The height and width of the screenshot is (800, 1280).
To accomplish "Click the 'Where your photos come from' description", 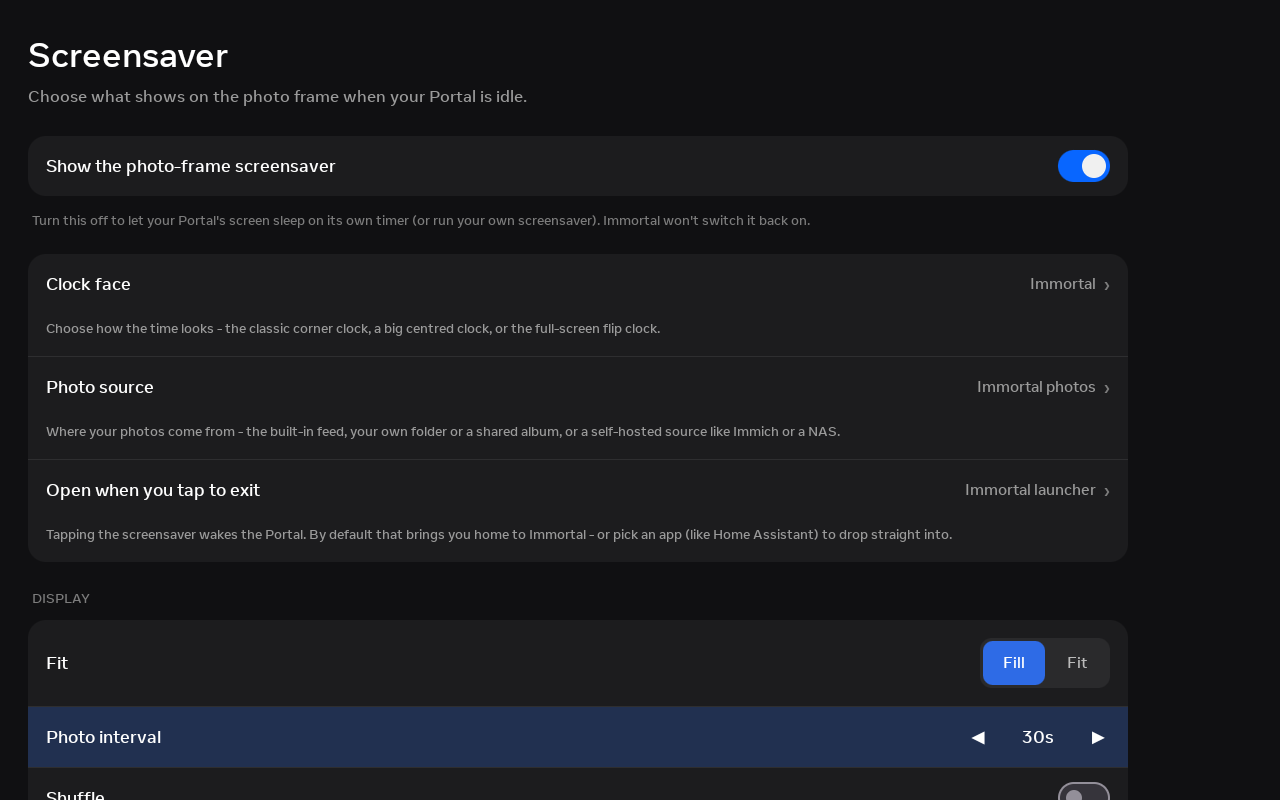I will [443, 431].
